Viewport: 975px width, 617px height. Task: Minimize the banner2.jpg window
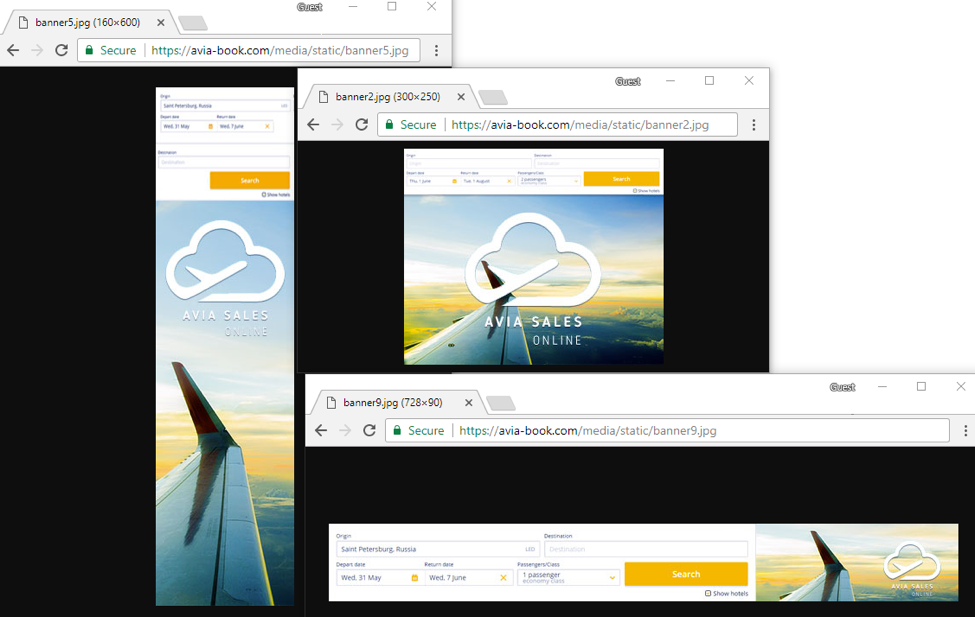[670, 81]
